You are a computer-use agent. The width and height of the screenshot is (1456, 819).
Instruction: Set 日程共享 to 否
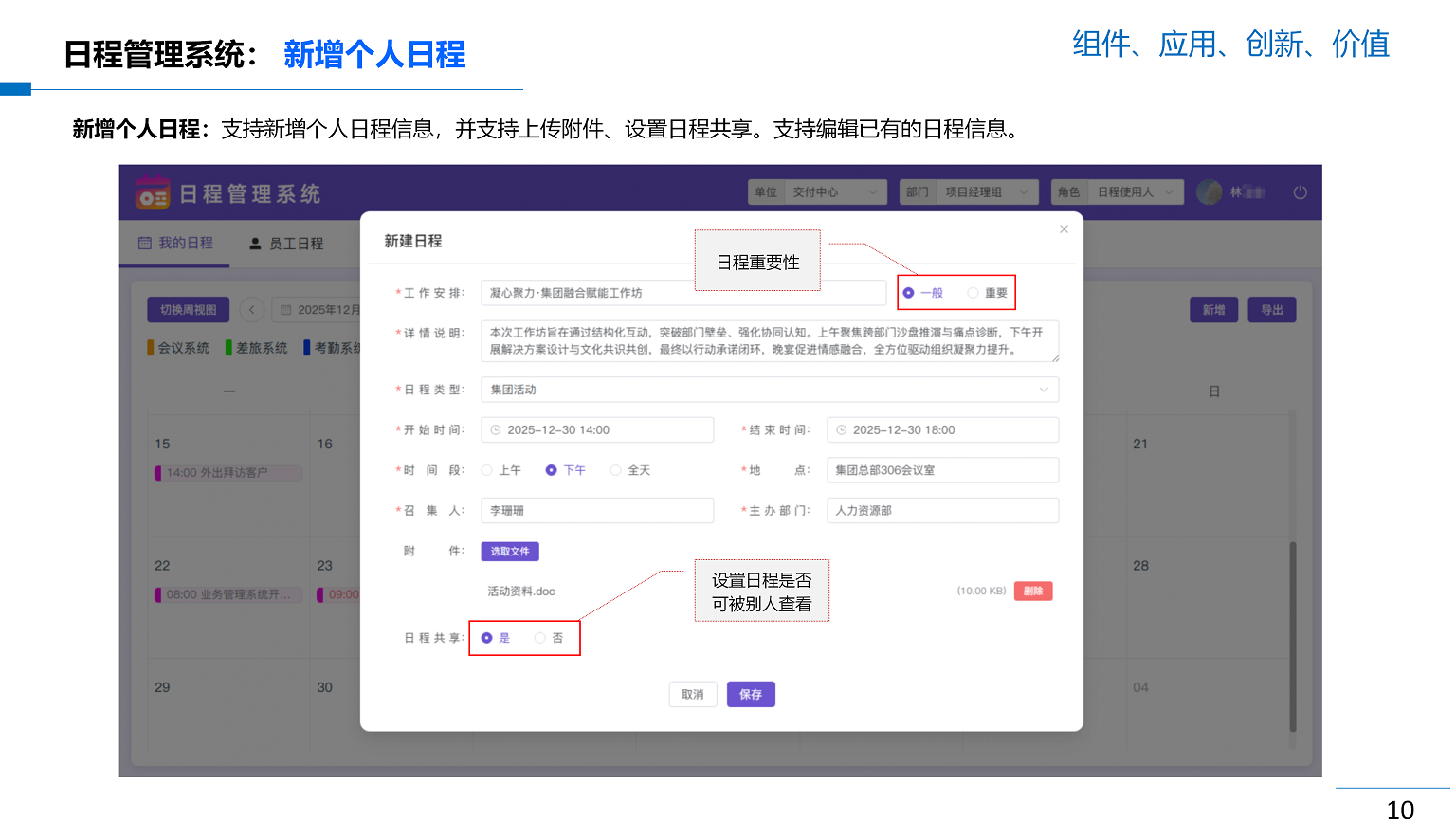click(x=540, y=638)
